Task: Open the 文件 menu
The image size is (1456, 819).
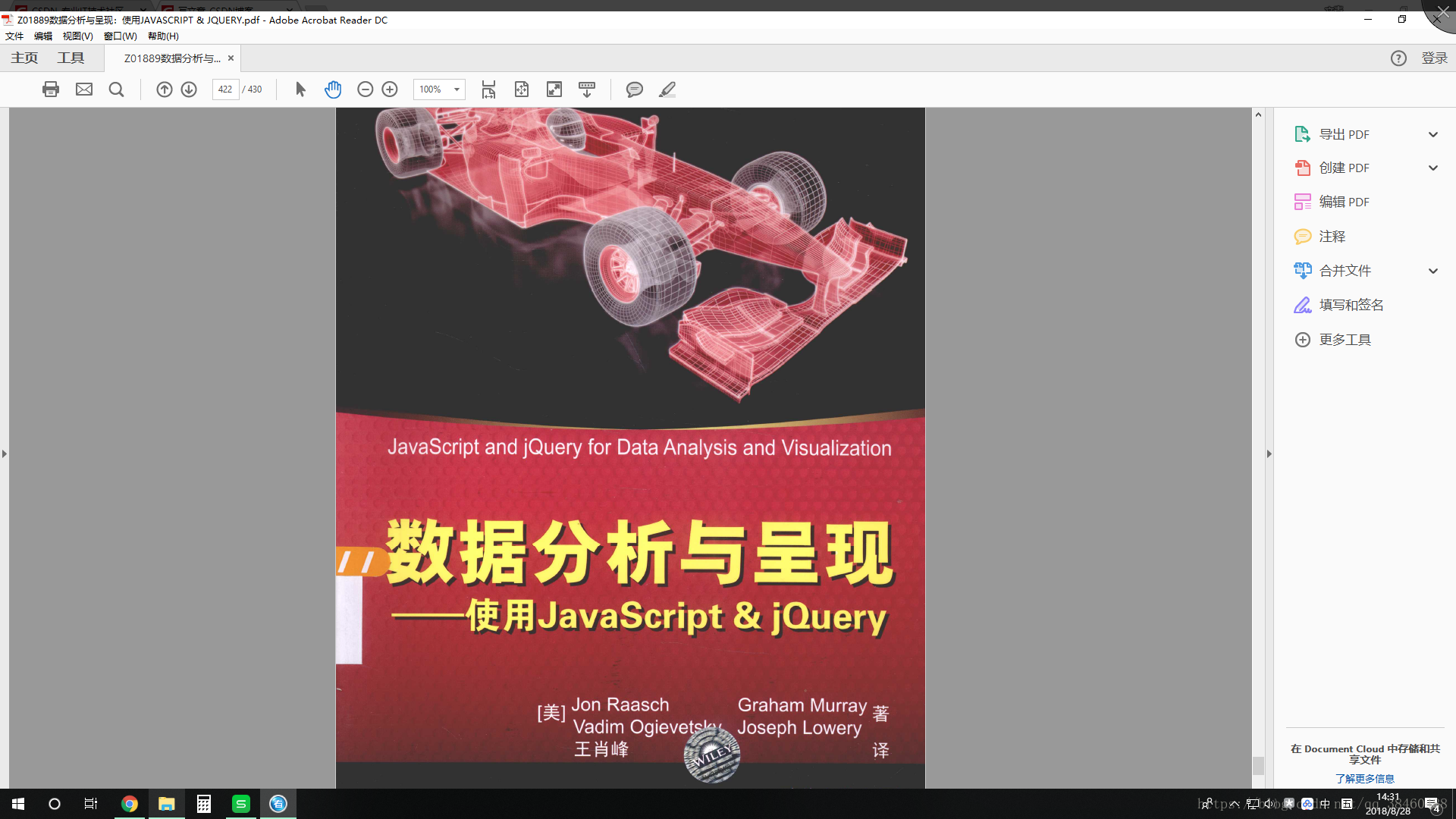Action: coord(14,36)
